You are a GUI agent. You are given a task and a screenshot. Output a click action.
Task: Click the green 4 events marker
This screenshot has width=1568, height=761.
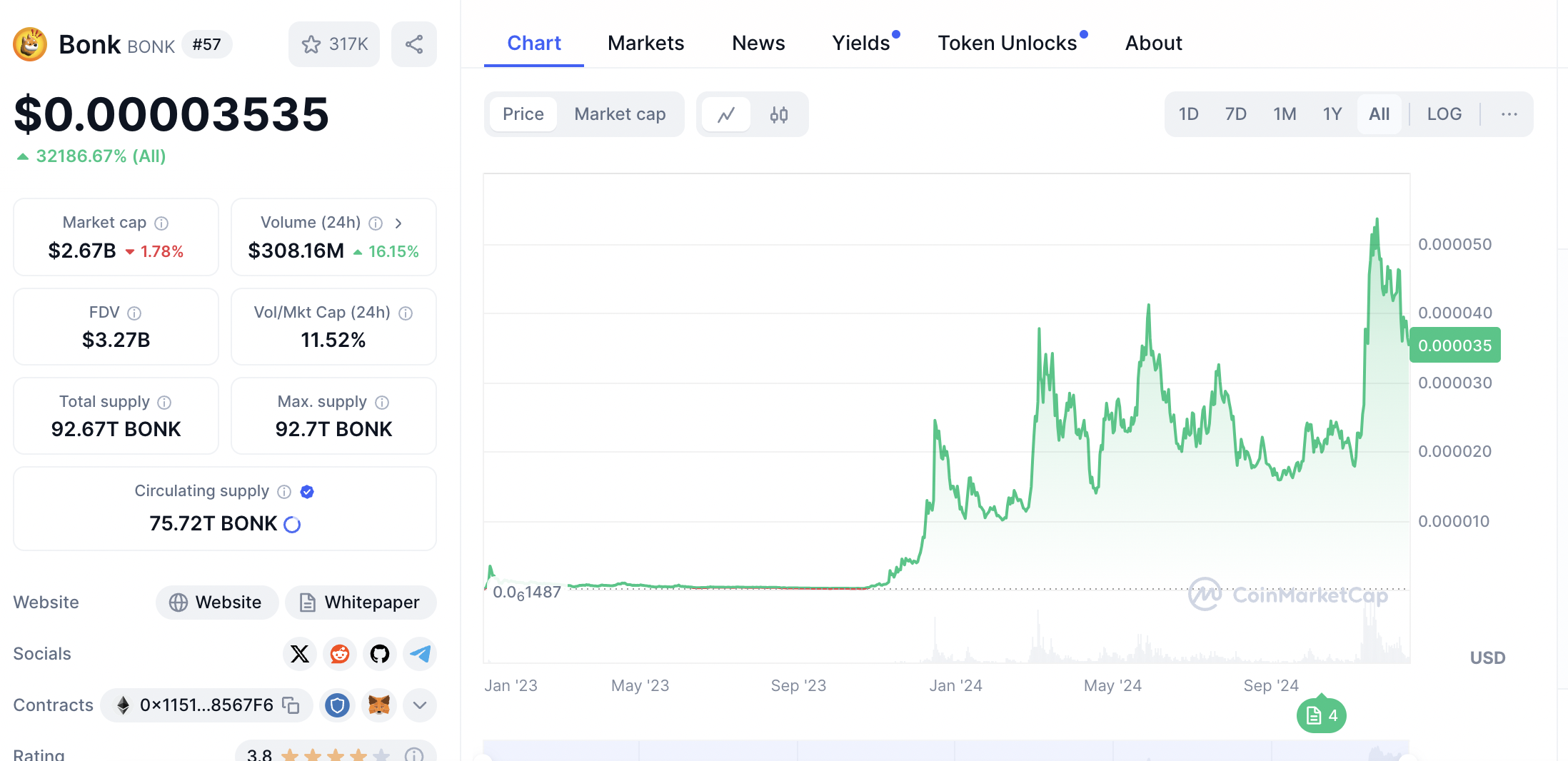pyautogui.click(x=1322, y=715)
